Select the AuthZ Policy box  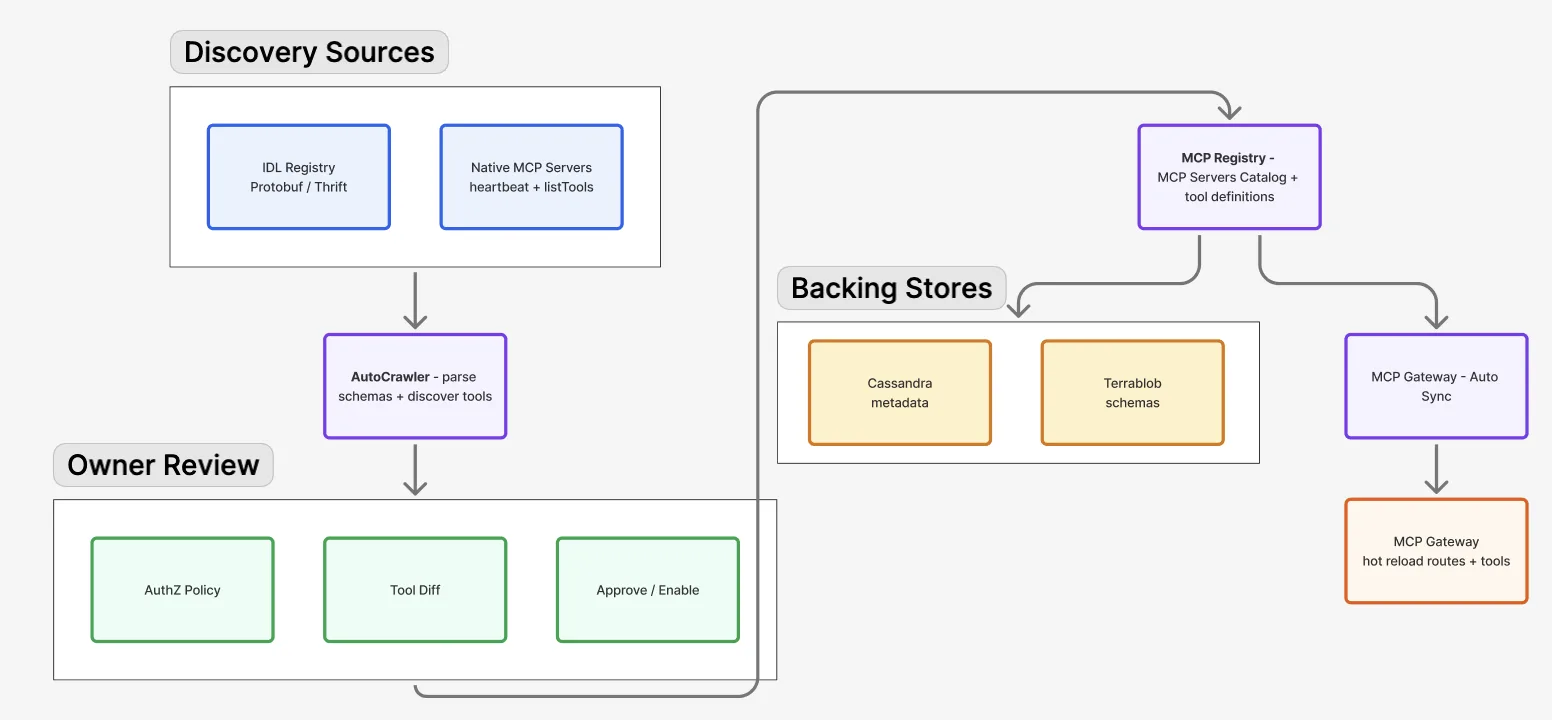182,590
